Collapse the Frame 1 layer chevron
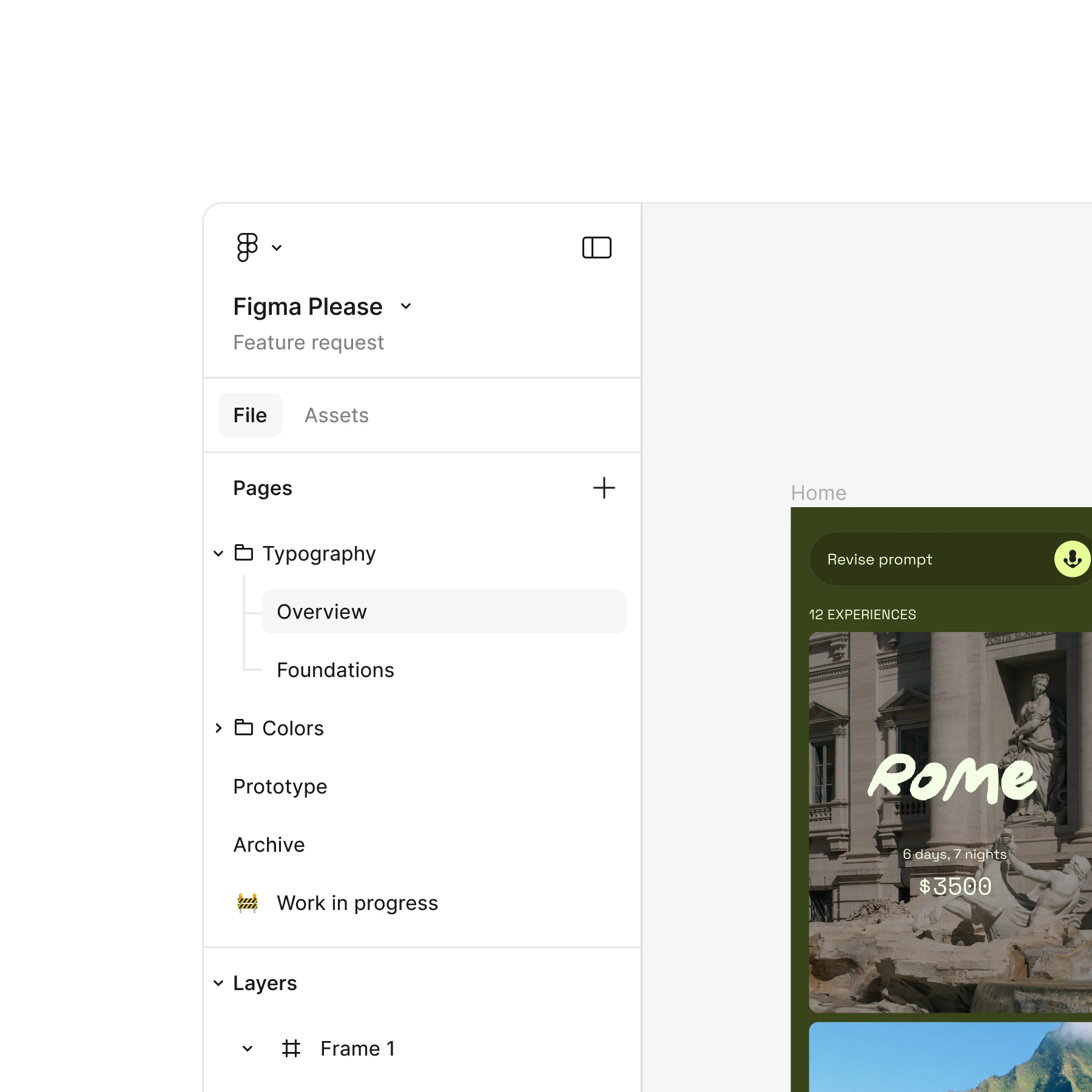 tap(248, 1048)
